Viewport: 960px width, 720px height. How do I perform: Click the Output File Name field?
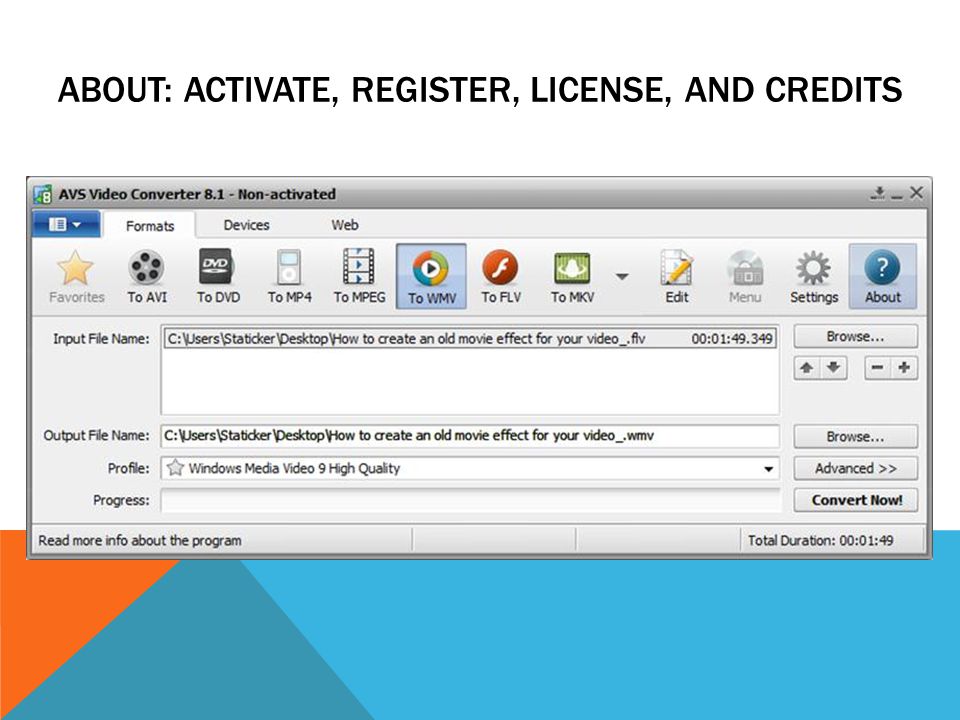tap(470, 436)
